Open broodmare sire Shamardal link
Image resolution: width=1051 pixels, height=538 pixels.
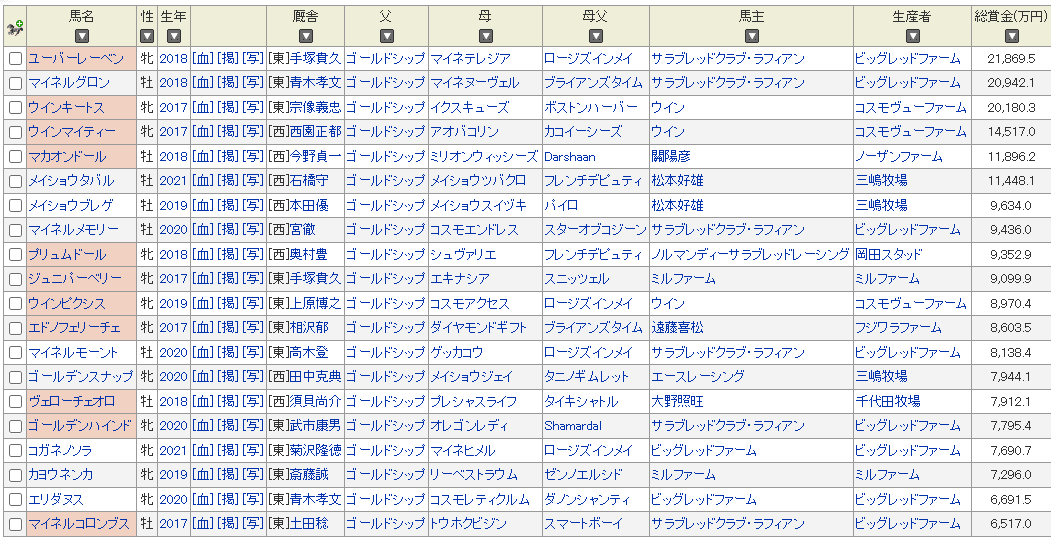573,426
